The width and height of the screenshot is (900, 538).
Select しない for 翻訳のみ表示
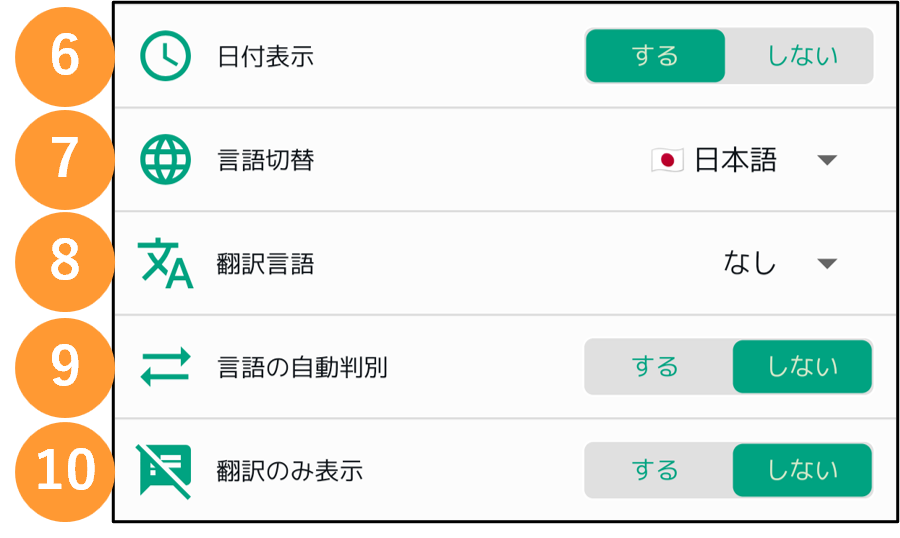(802, 470)
